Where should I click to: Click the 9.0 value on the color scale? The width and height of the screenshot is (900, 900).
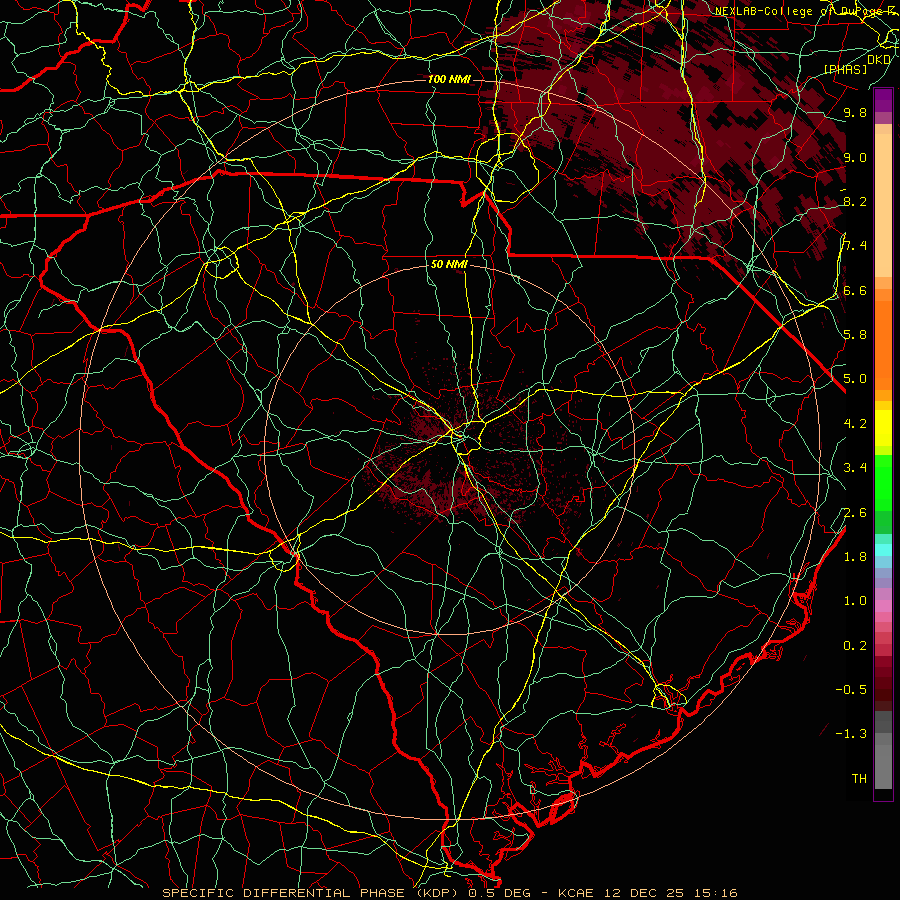[855, 158]
